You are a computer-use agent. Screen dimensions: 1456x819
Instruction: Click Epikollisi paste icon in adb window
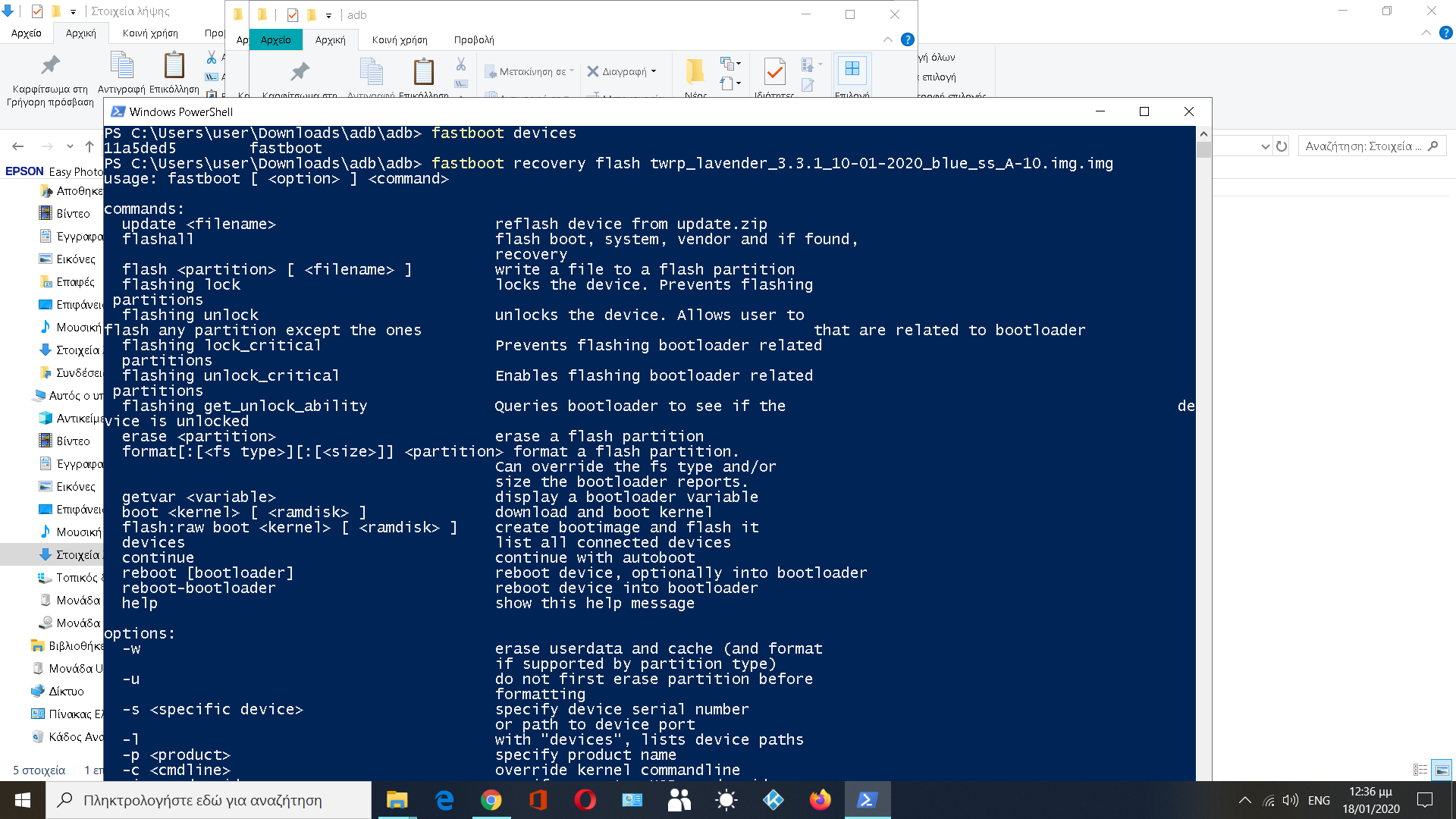423,74
